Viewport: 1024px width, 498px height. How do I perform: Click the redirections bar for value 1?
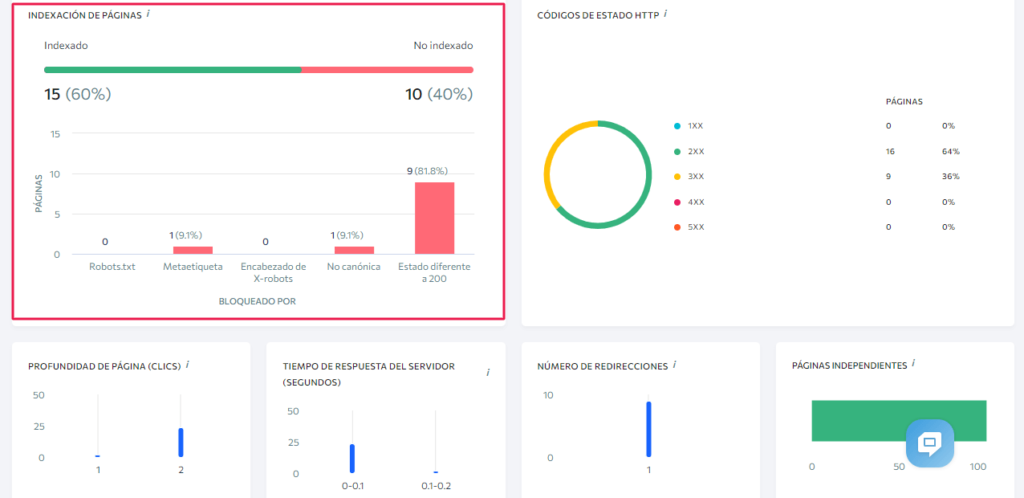click(x=648, y=429)
